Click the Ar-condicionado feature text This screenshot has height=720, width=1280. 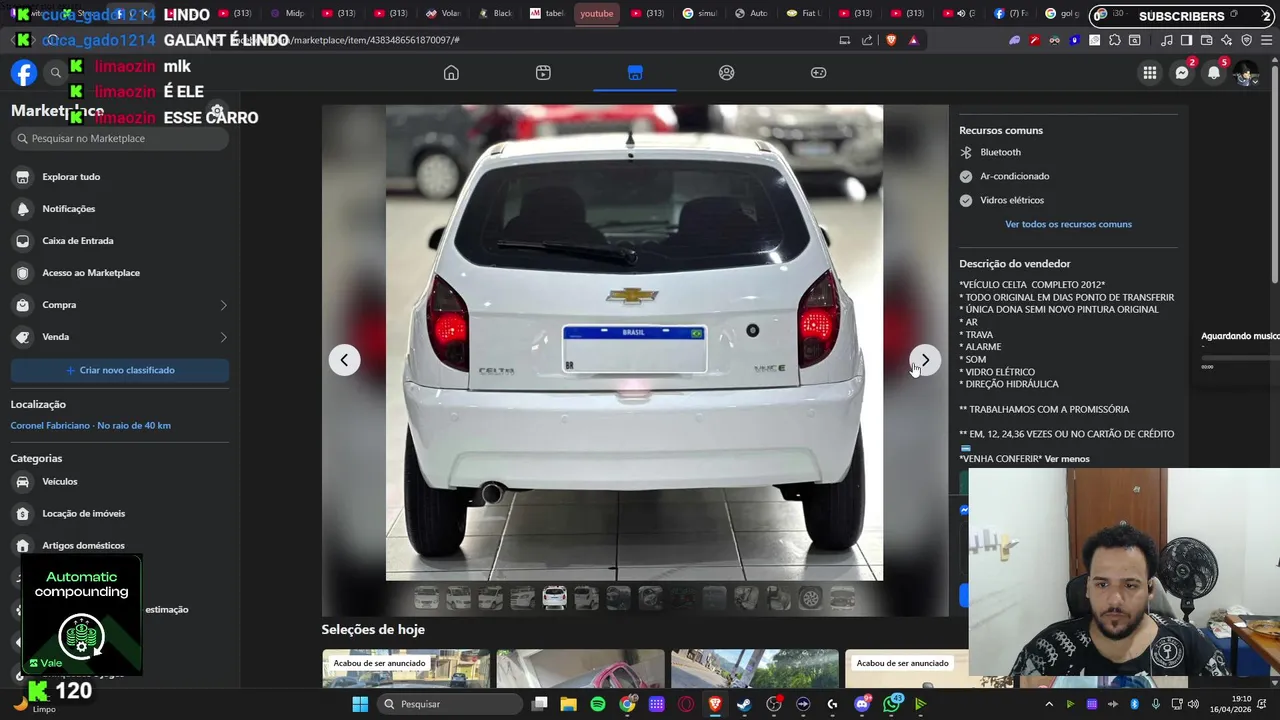pos(1015,176)
